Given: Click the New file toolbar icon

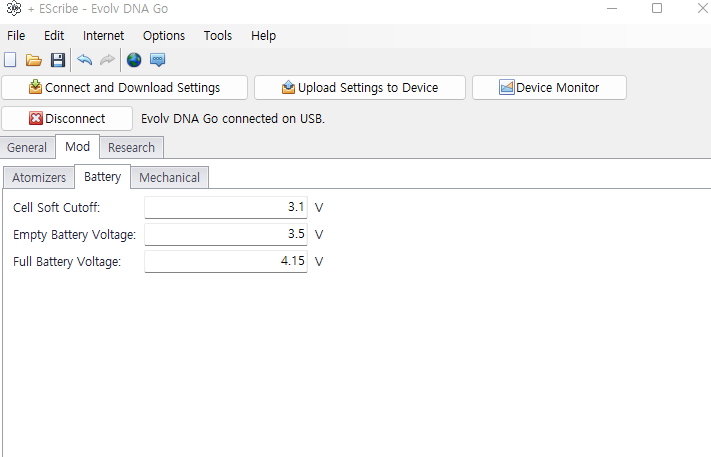Looking at the screenshot, I should click(x=10, y=60).
